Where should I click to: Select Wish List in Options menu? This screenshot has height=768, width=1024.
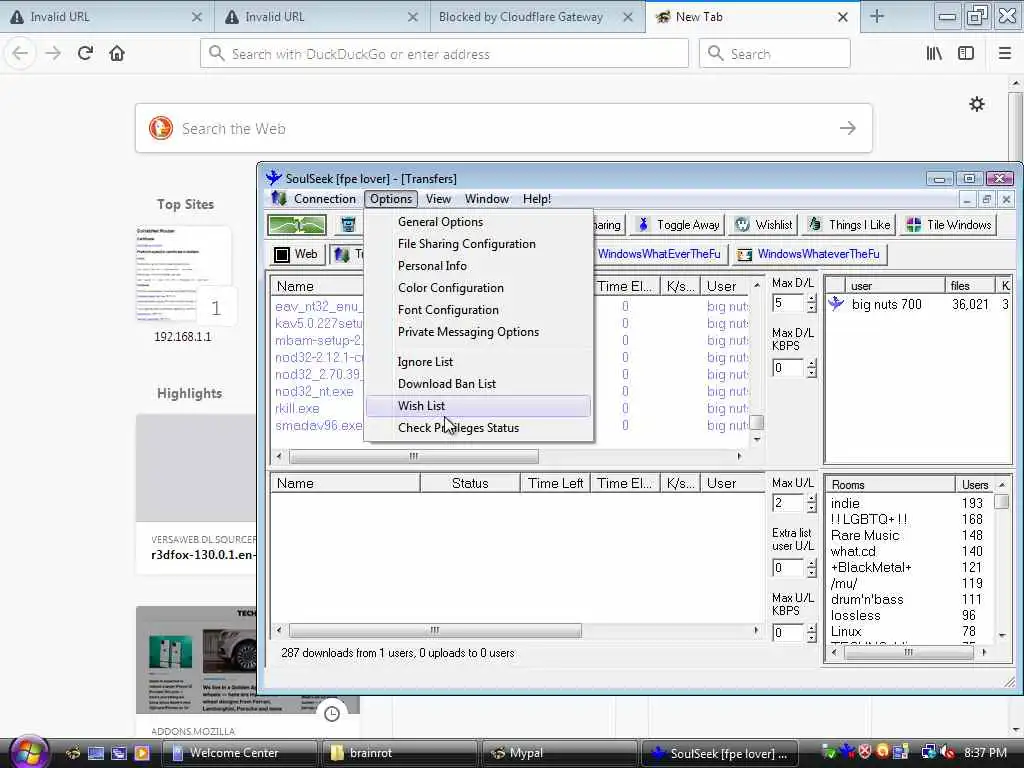[x=478, y=406]
